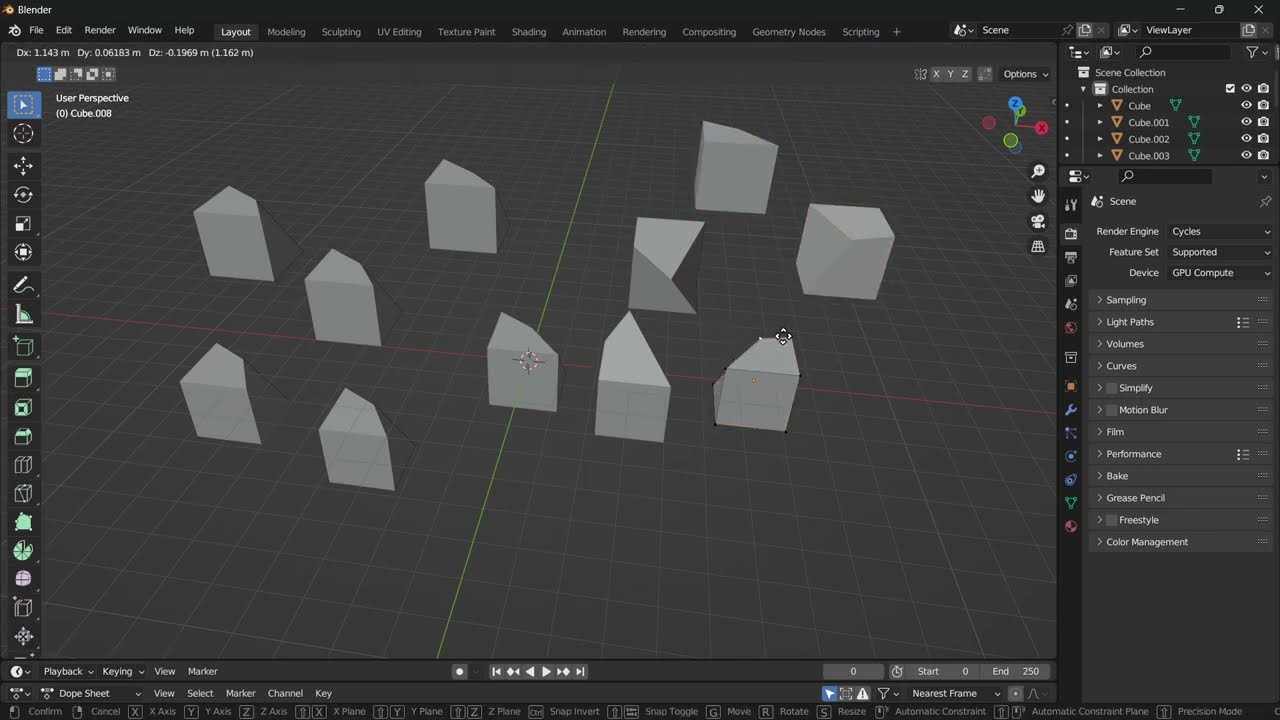This screenshot has height=720, width=1280.
Task: Open the Output properties tab
Action: click(1071, 258)
